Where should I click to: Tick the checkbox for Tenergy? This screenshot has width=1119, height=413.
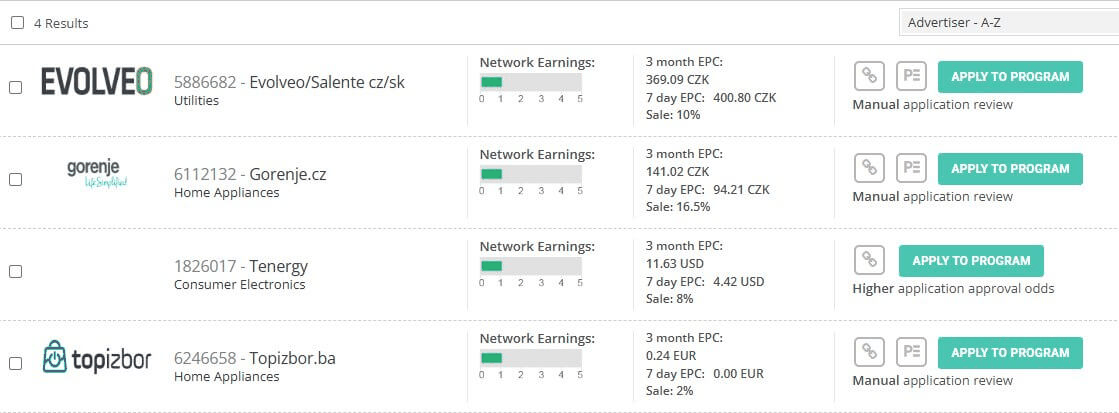(x=15, y=272)
